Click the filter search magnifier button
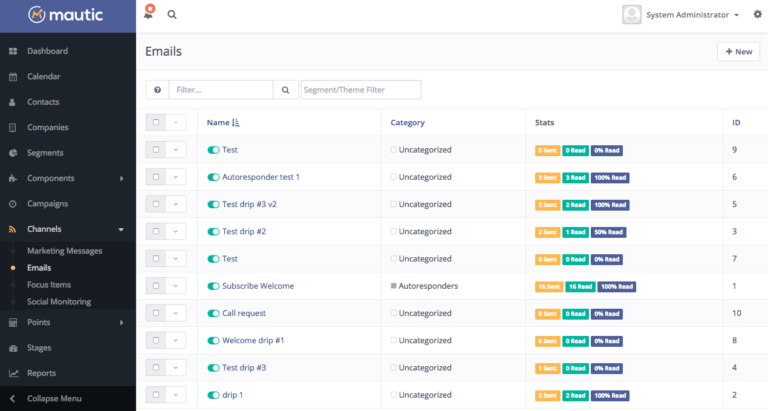768x411 pixels. point(285,90)
